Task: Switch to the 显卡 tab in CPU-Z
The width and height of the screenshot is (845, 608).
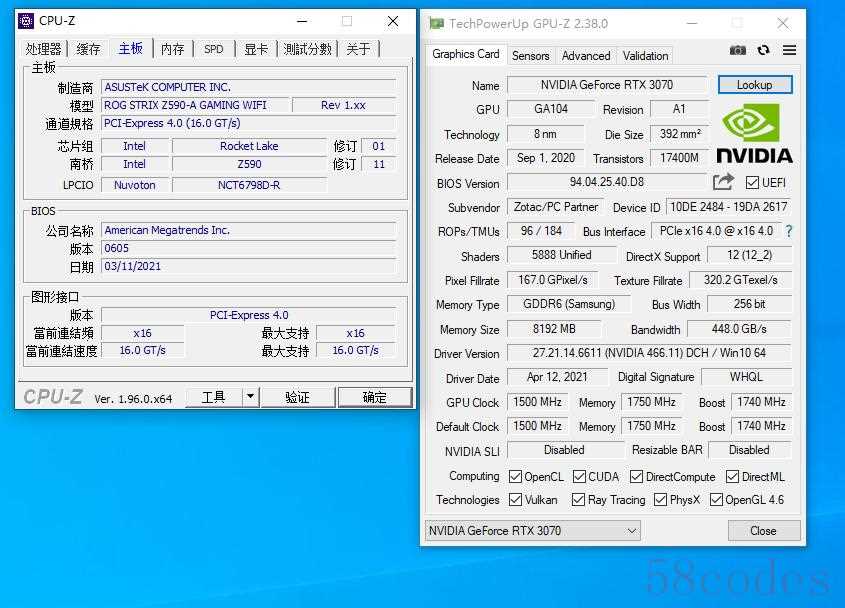Action: pos(256,49)
